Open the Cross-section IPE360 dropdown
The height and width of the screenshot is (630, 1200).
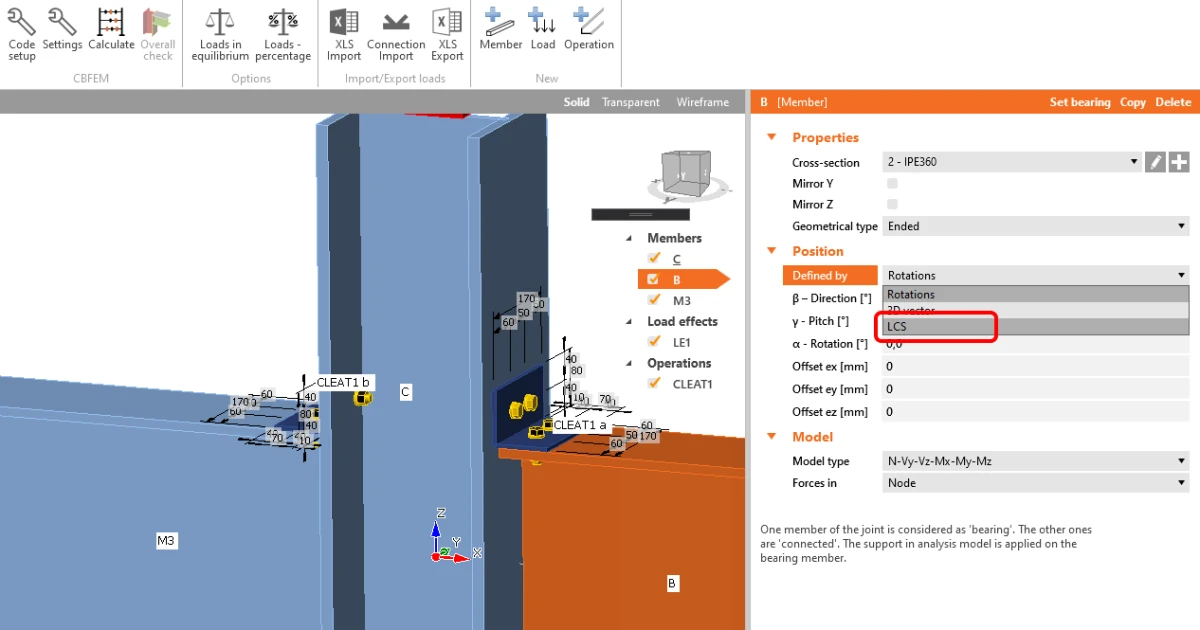tap(1012, 162)
